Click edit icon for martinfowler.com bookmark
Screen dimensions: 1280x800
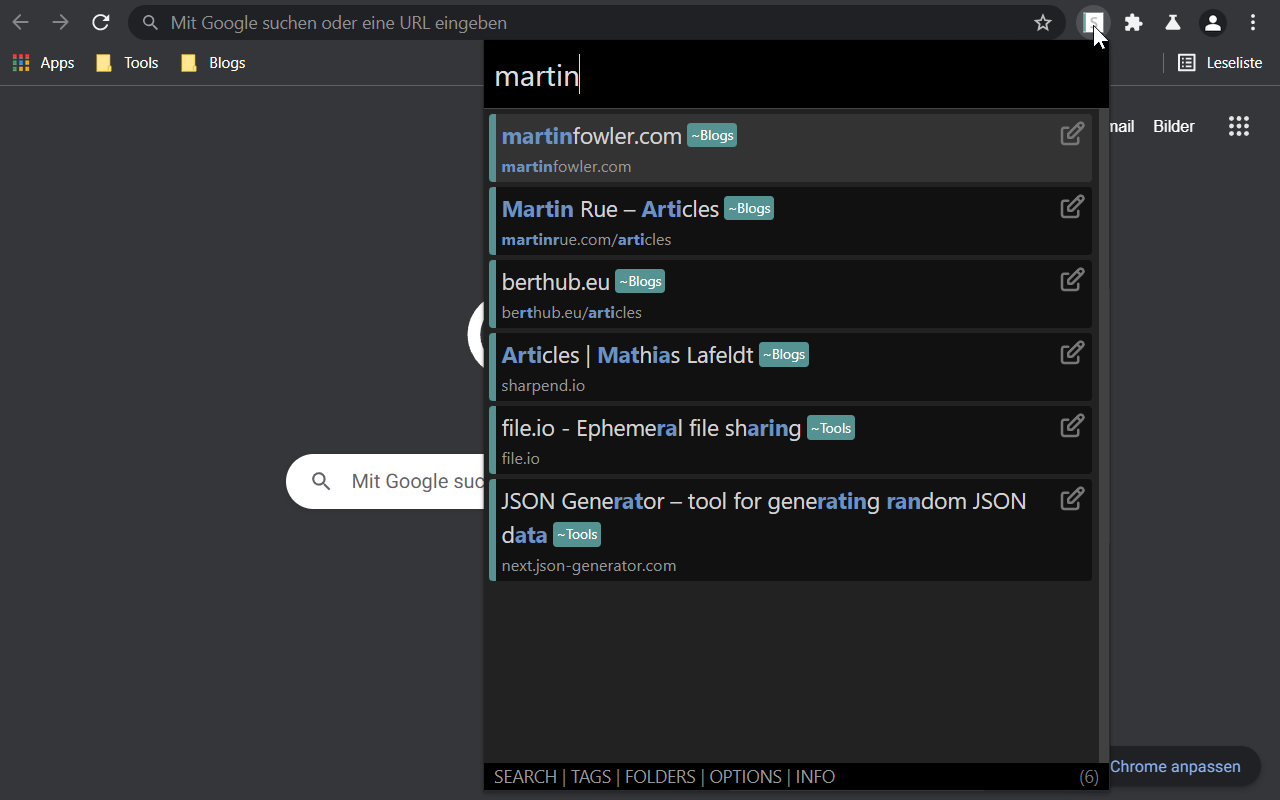coord(1072,134)
